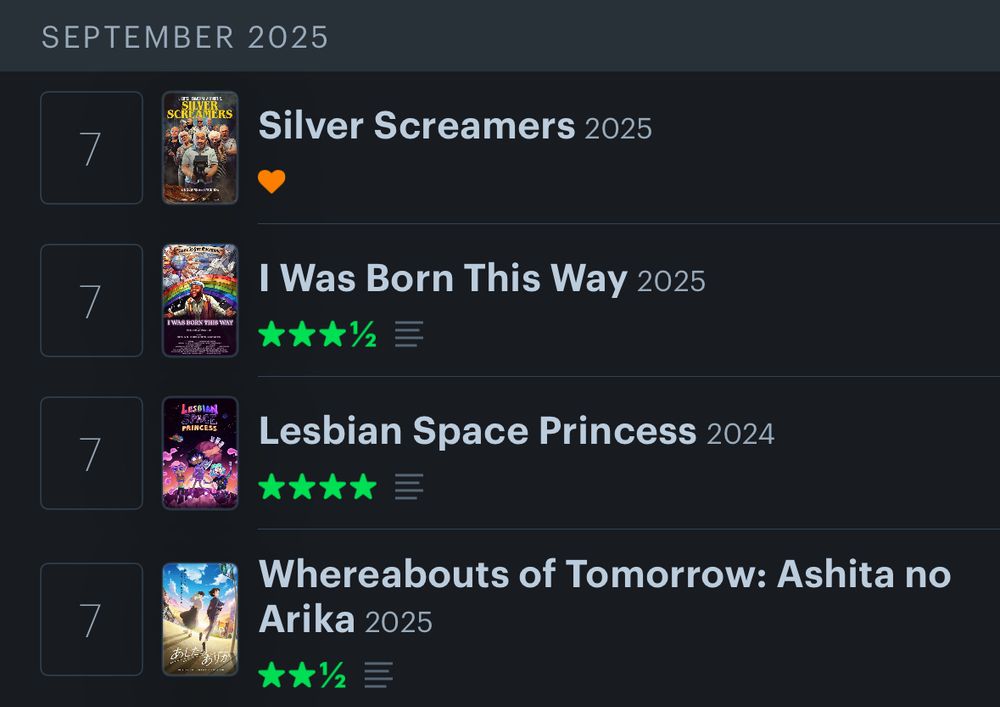Open the Whereabouts of Tomorrow poster thumbnail
This screenshot has width=1000, height=707.
coord(200,619)
